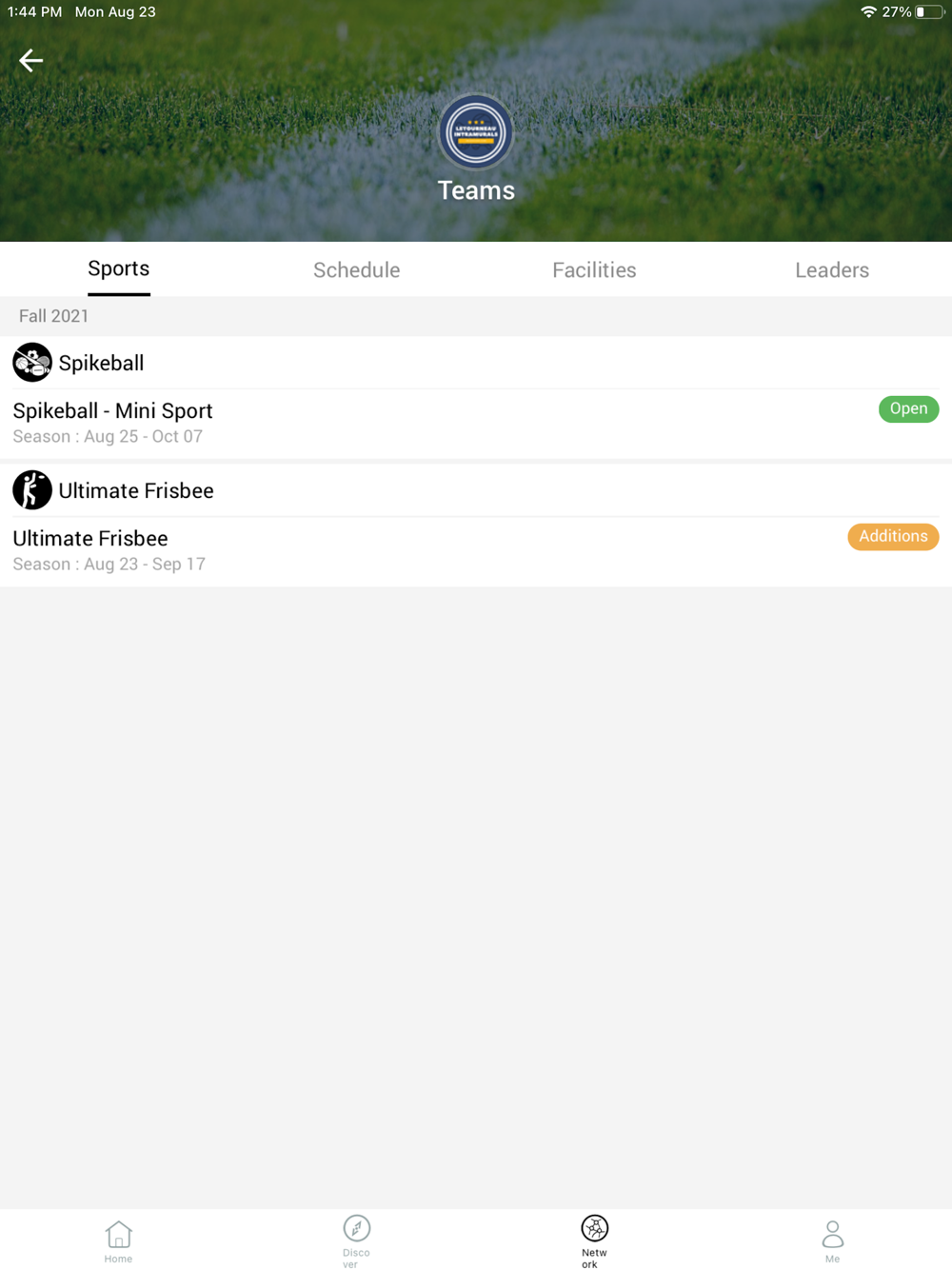952x1270 pixels.
Task: Tap the orange Additions status badge
Action: [894, 537]
